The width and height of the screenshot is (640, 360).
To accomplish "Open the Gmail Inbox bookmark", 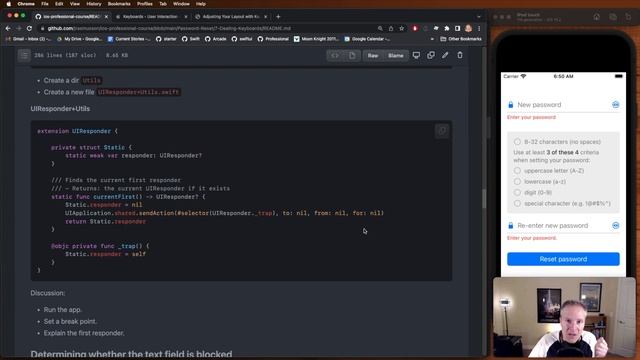I will (x=28, y=39).
